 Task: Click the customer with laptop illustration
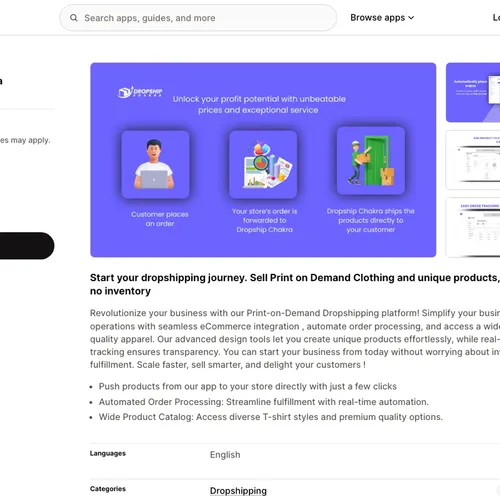point(155,164)
